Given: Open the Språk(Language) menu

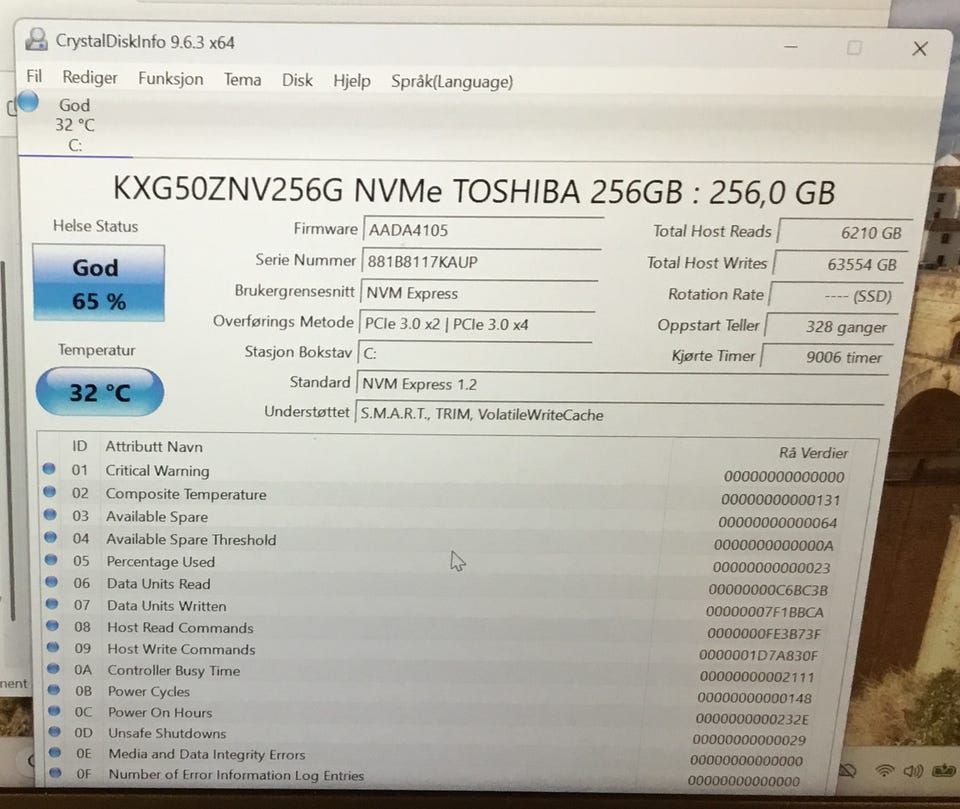Looking at the screenshot, I should 452,81.
